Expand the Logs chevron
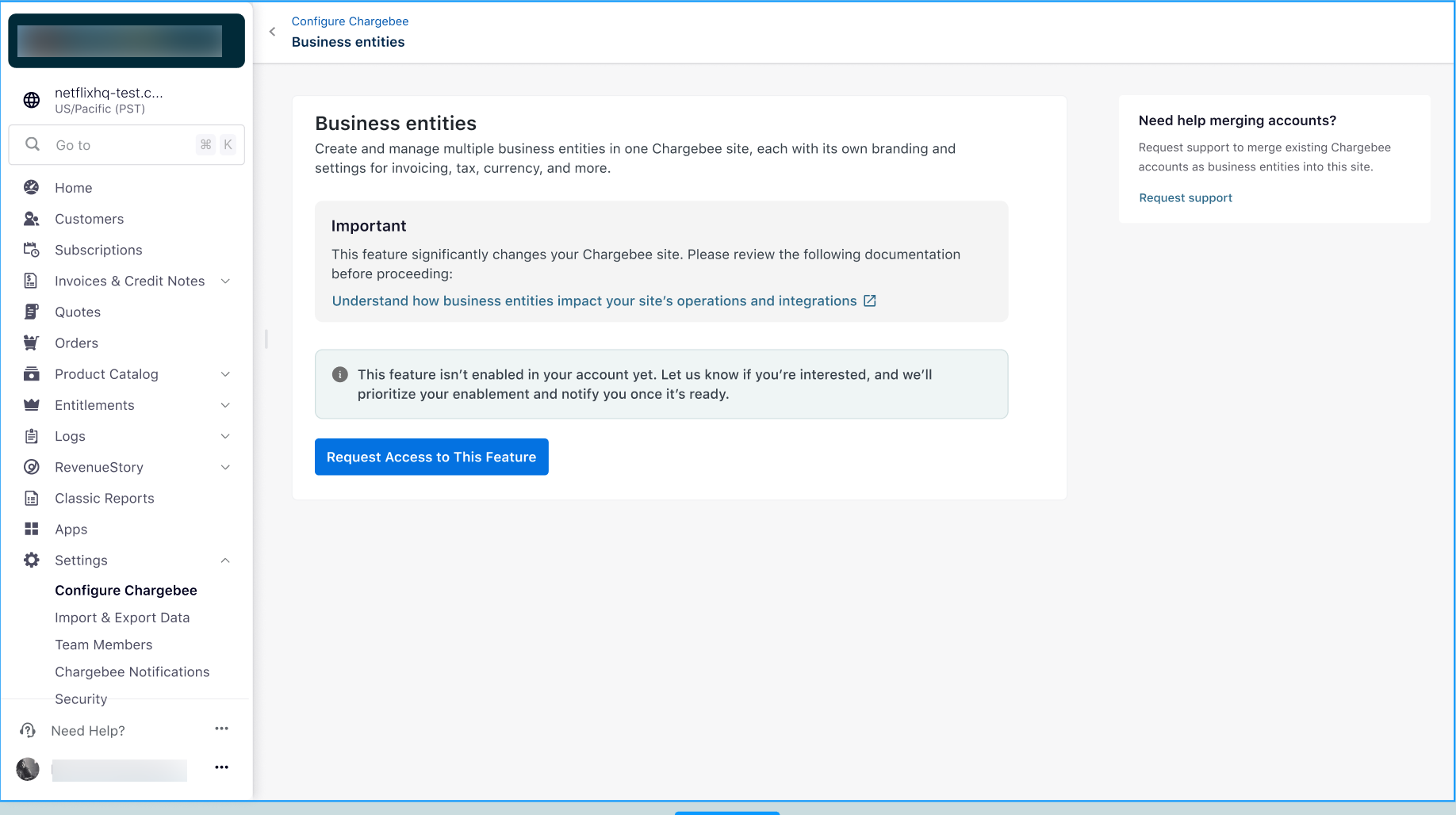The width and height of the screenshot is (1456, 815). [225, 436]
